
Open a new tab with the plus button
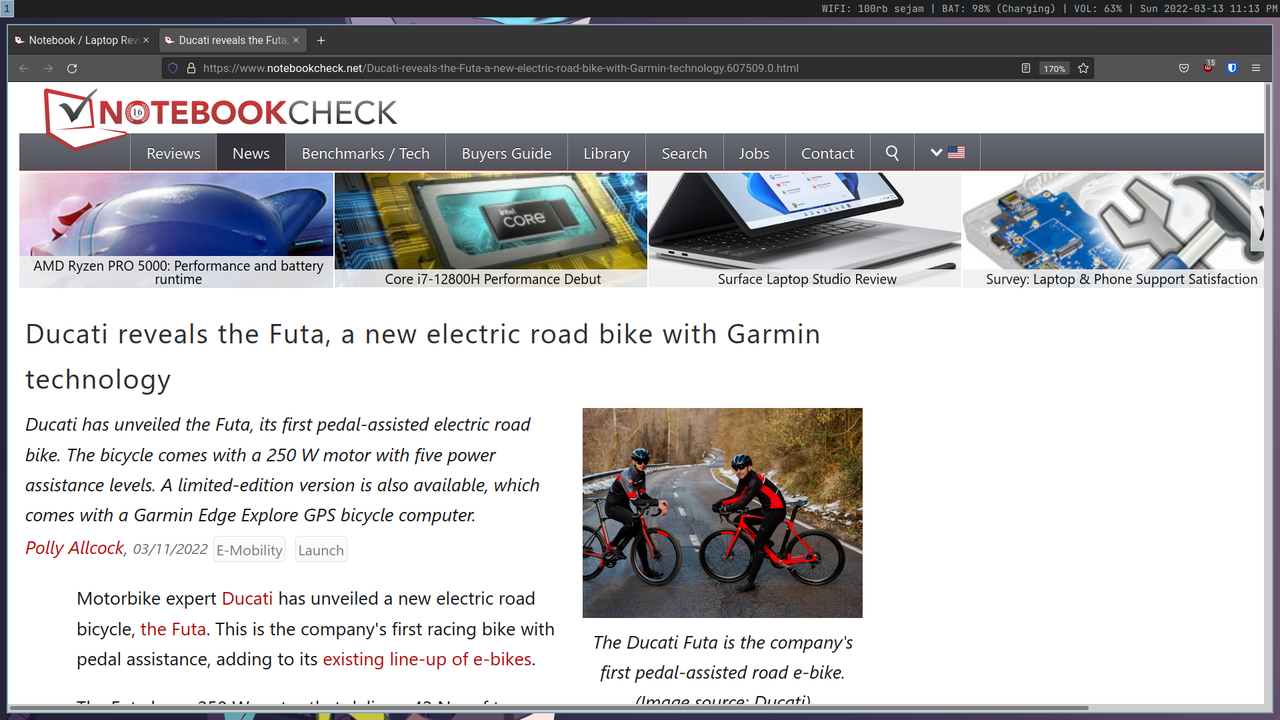coord(321,40)
